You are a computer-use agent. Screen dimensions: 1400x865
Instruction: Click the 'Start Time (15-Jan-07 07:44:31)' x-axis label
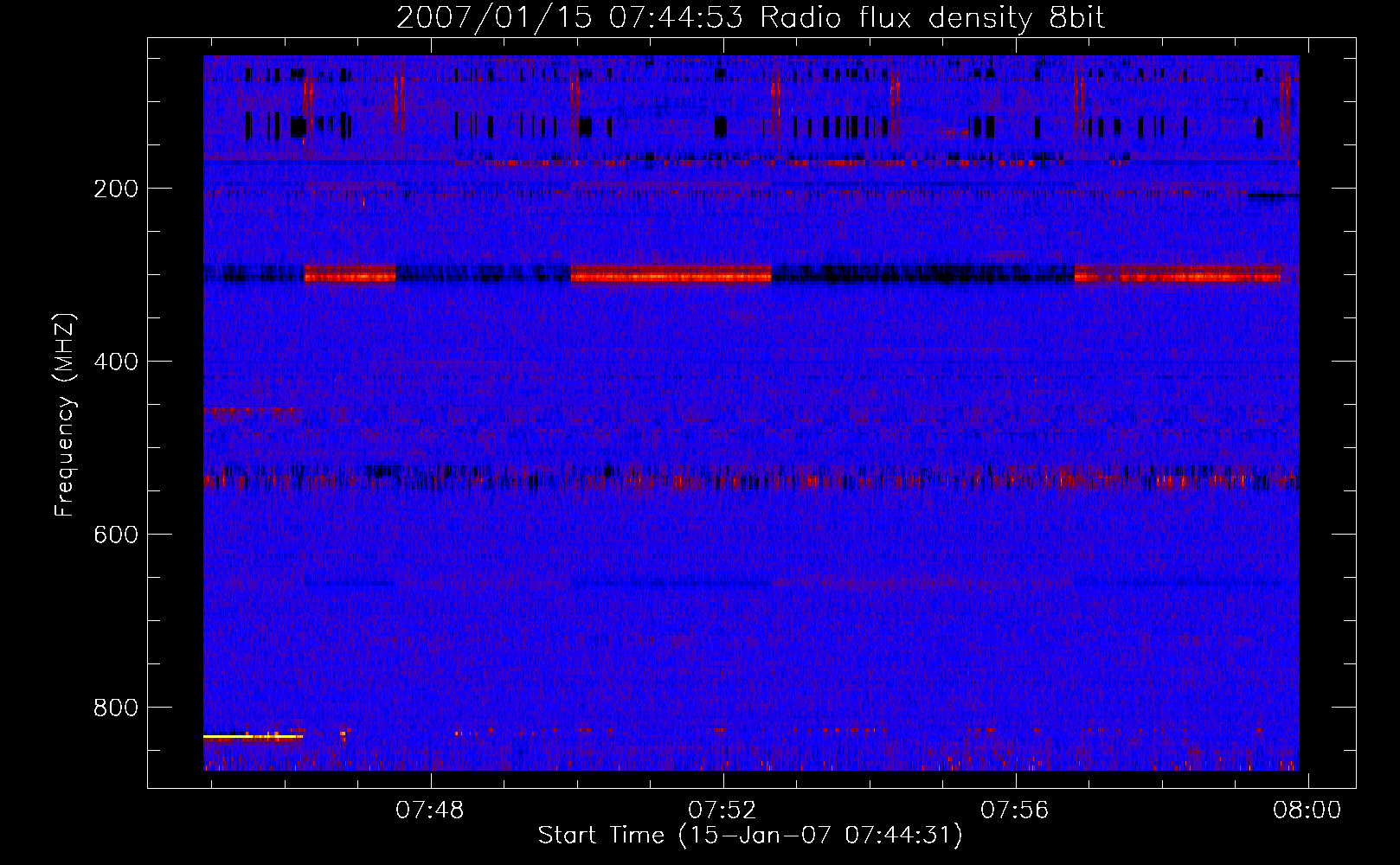[x=750, y=836]
